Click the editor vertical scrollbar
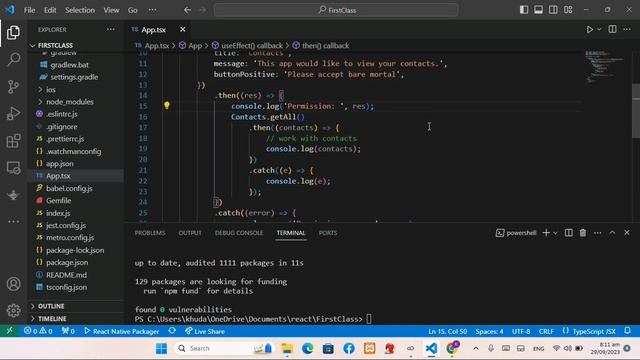The width and height of the screenshot is (640, 360). click(636, 111)
